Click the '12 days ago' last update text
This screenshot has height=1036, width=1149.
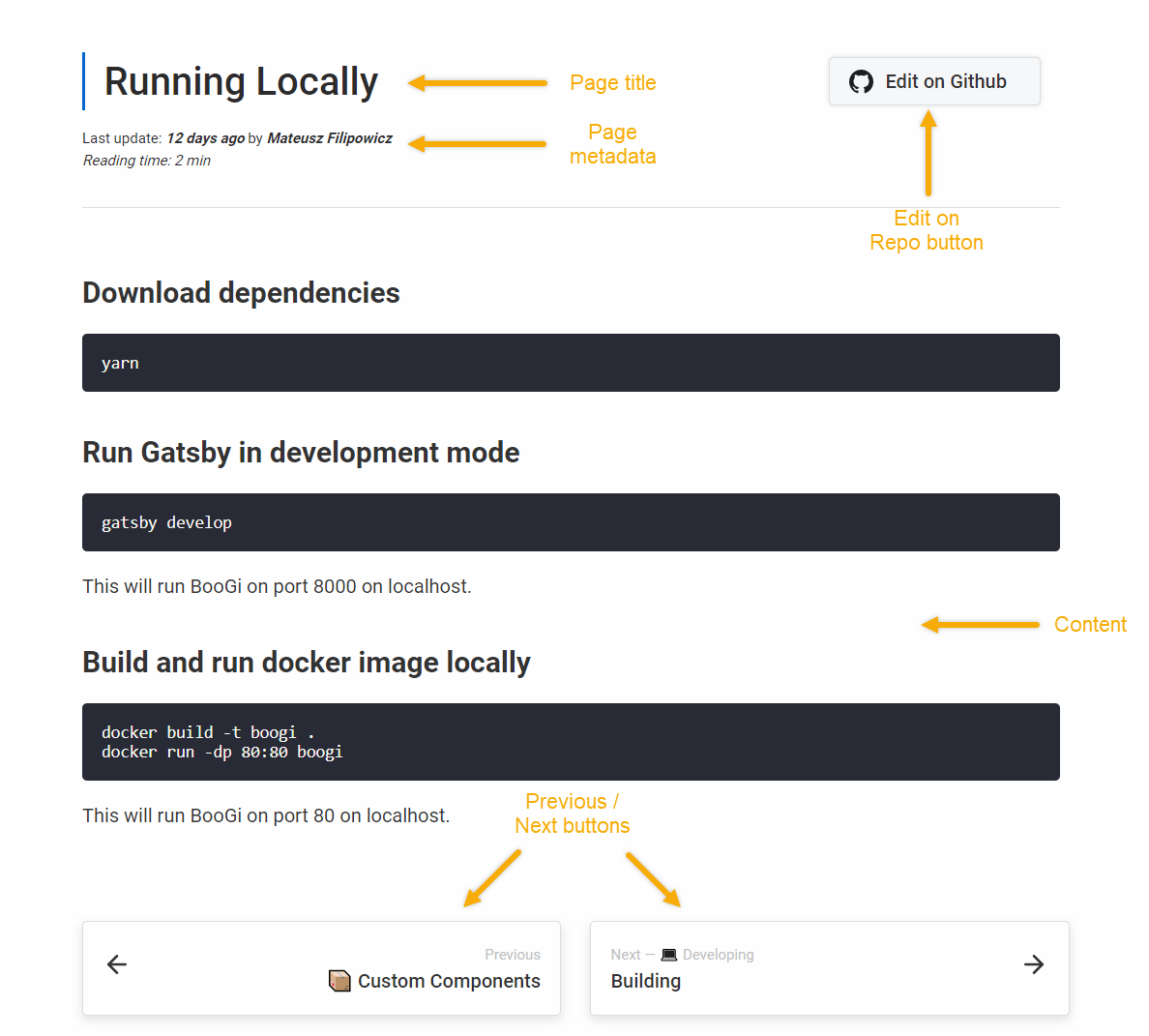pyautogui.click(x=205, y=137)
